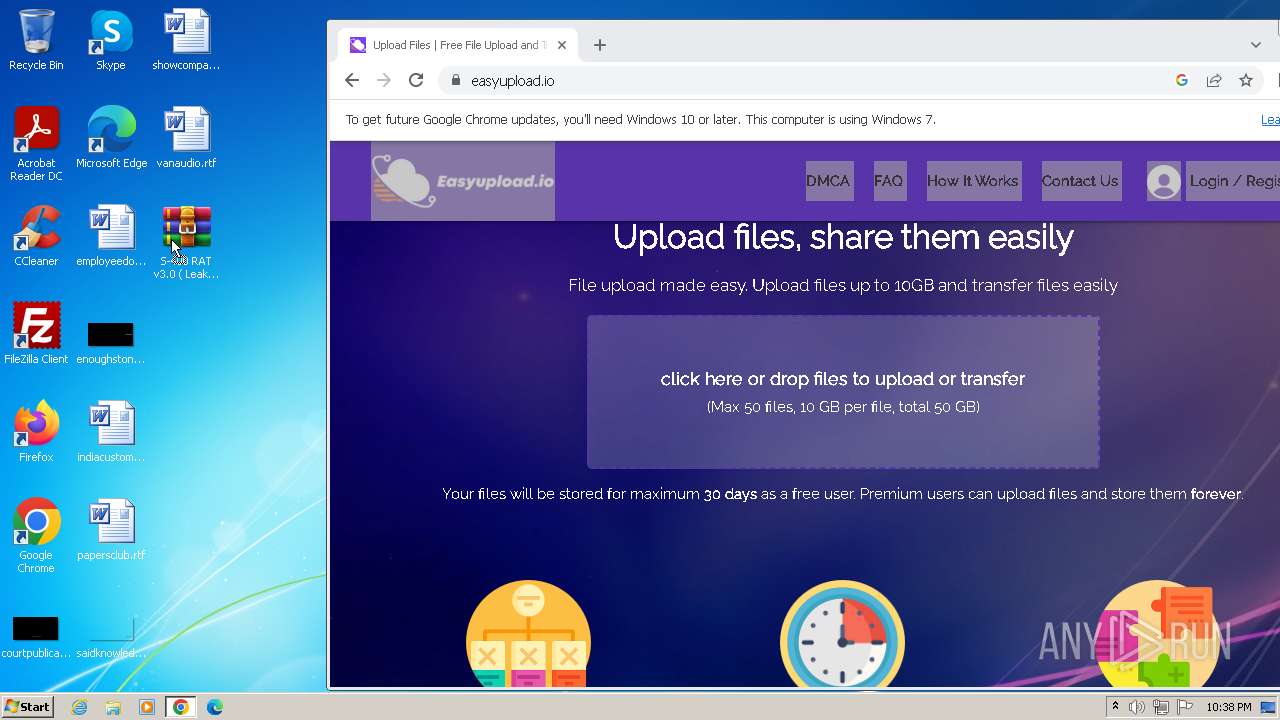Open How It Works page
This screenshot has height=720, width=1280.
pyautogui.click(x=973, y=181)
